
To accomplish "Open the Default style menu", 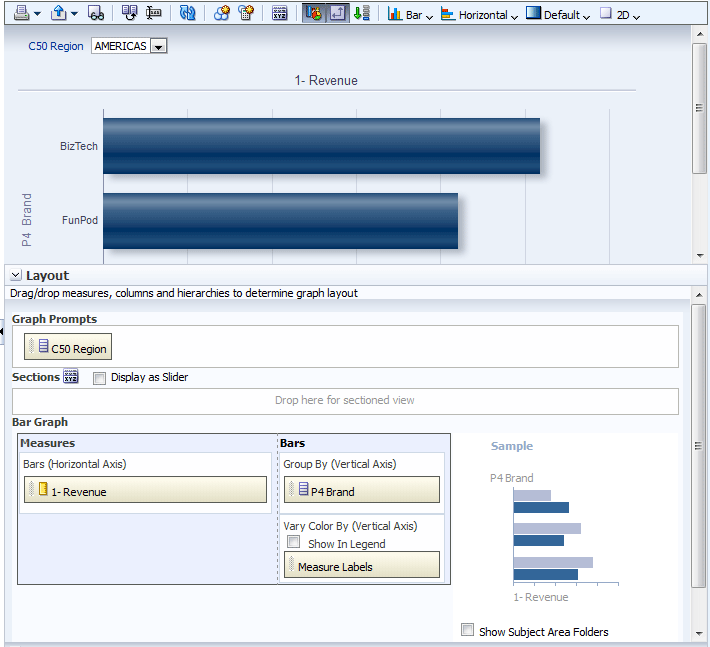I will click(x=558, y=15).
